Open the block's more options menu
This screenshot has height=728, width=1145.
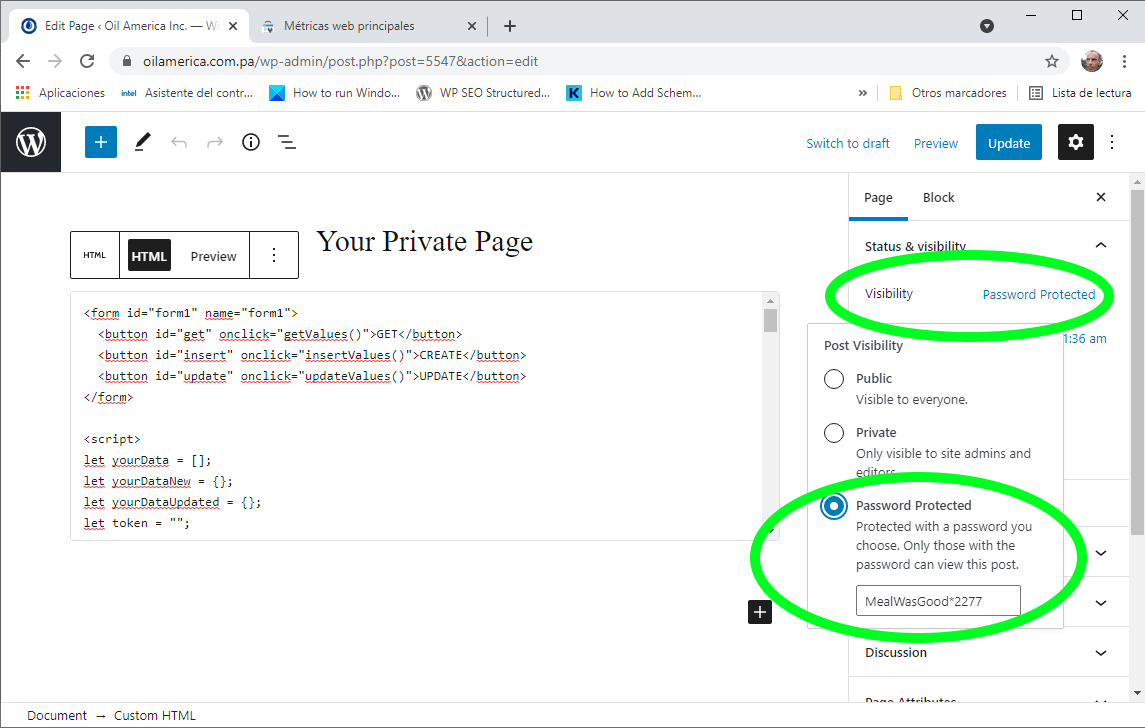click(274, 255)
